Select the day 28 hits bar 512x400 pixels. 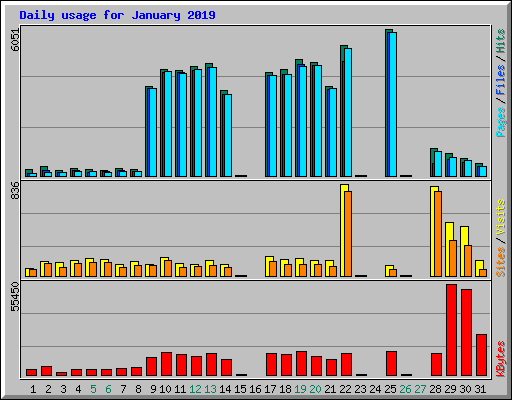[432, 162]
